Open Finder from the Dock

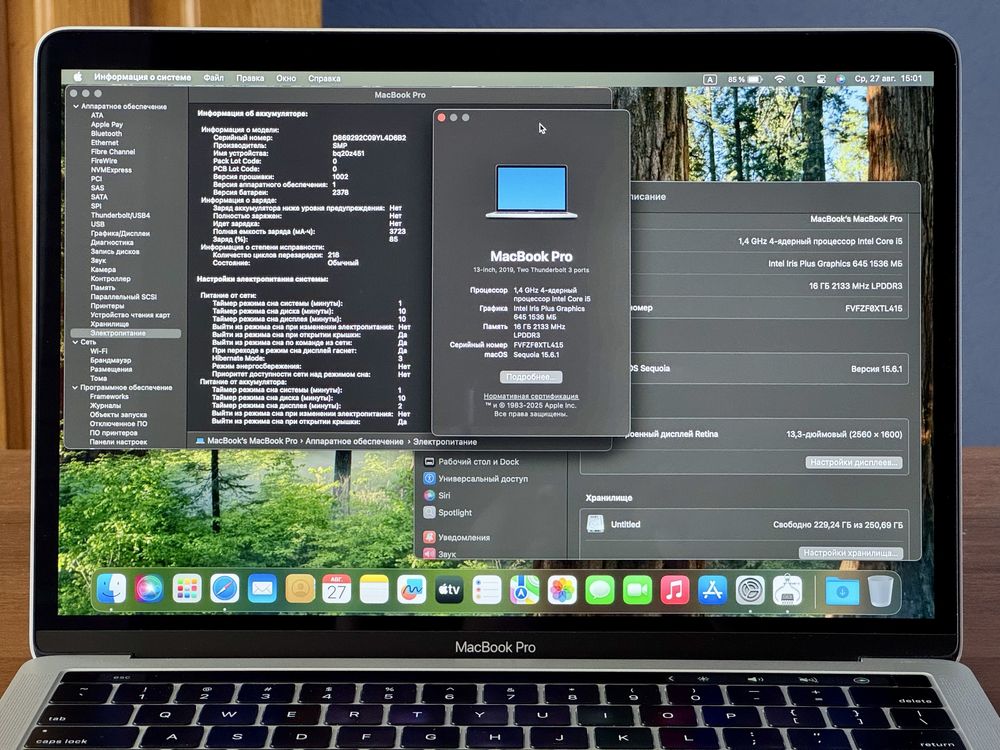[x=111, y=589]
